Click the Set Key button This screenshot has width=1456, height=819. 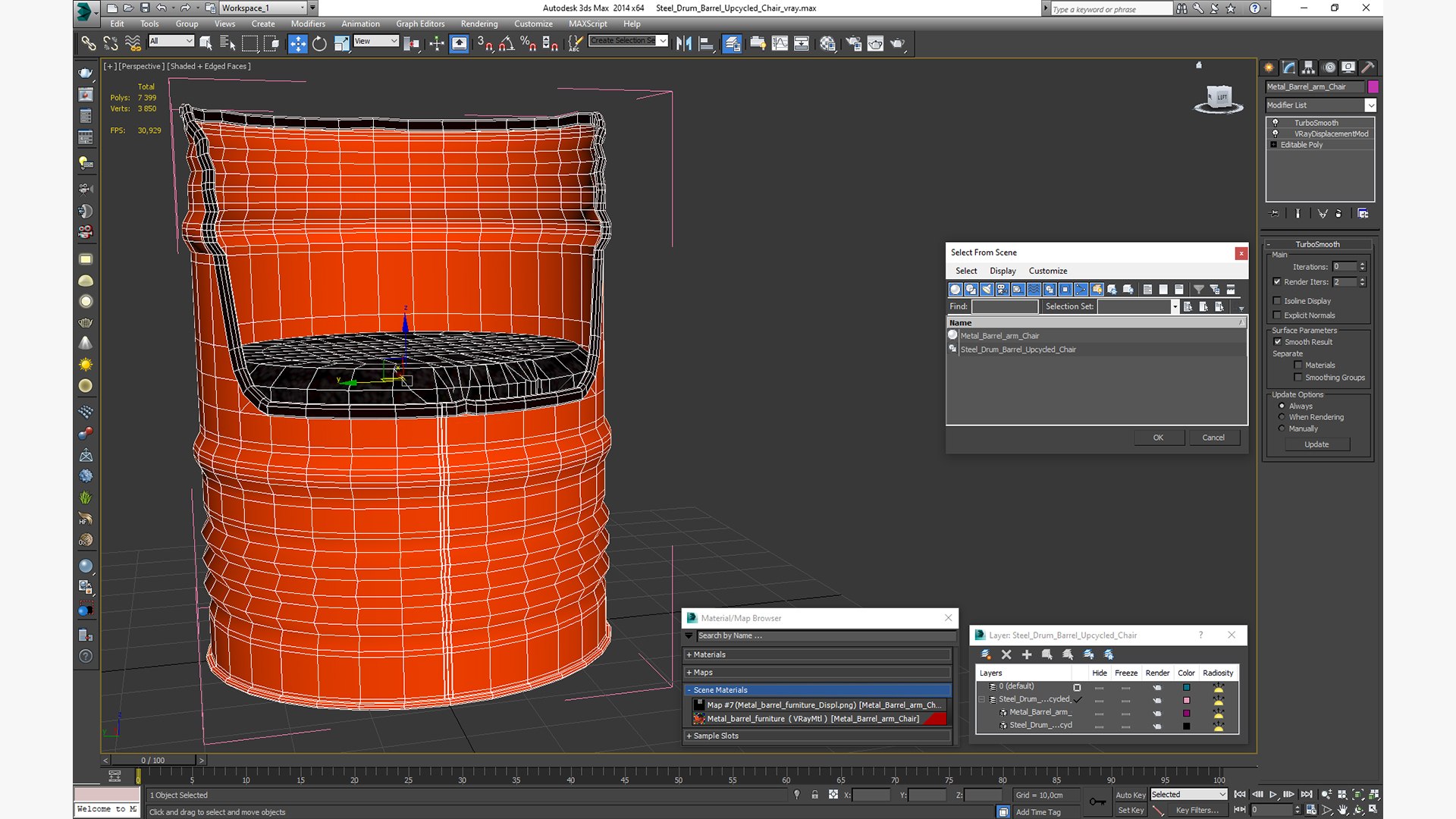coord(1130,810)
